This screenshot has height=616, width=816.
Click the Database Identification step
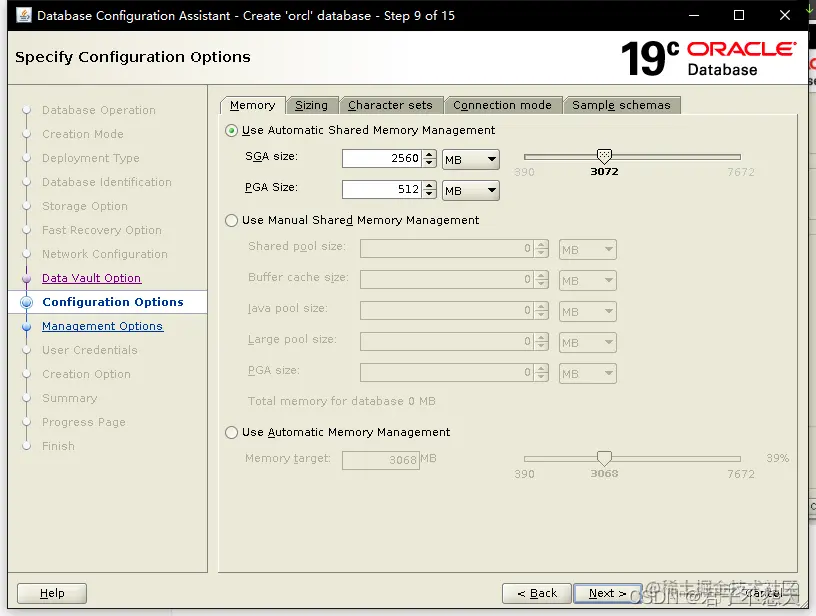pyautogui.click(x=107, y=182)
